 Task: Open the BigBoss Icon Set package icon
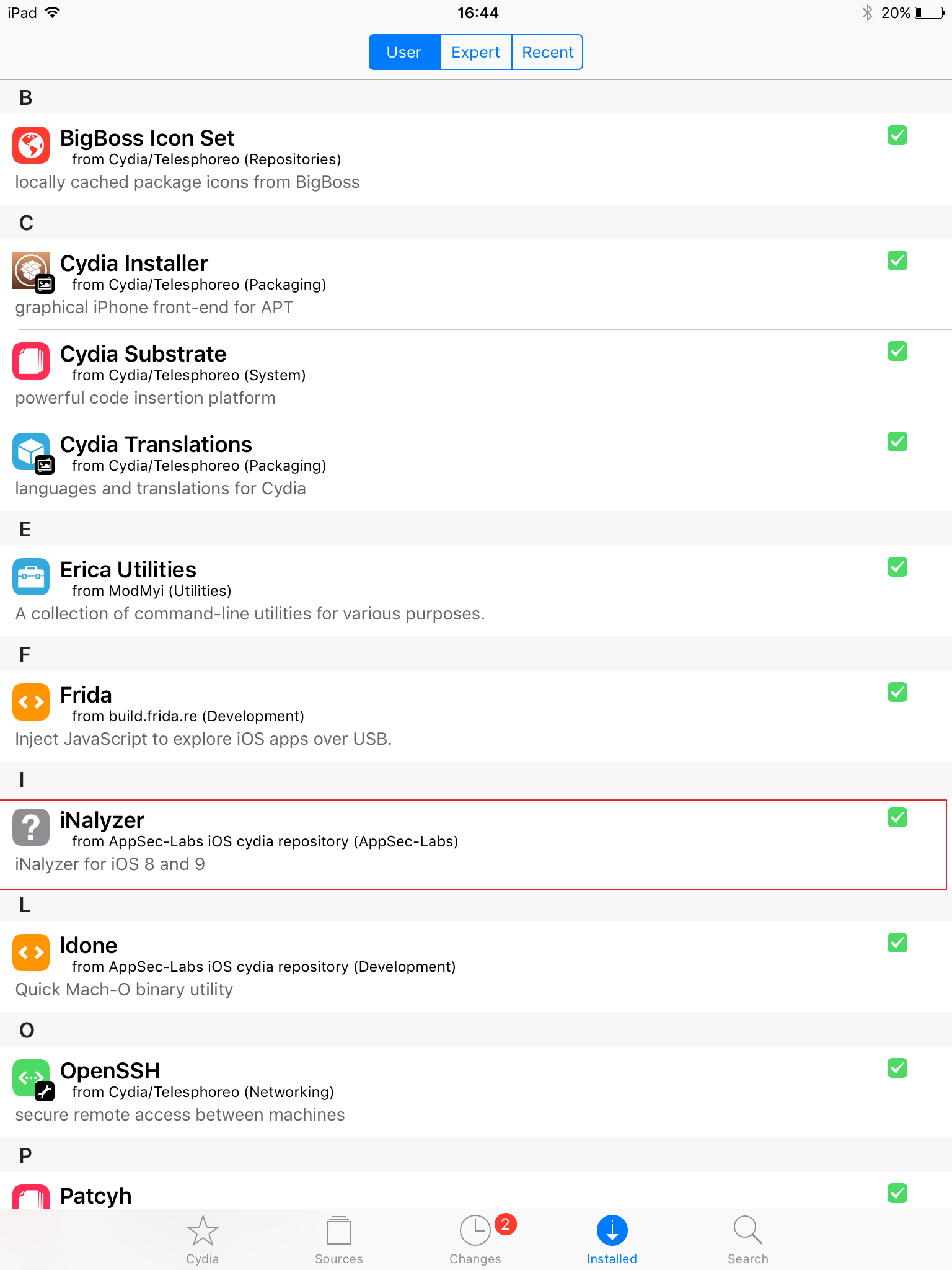pos(30,146)
